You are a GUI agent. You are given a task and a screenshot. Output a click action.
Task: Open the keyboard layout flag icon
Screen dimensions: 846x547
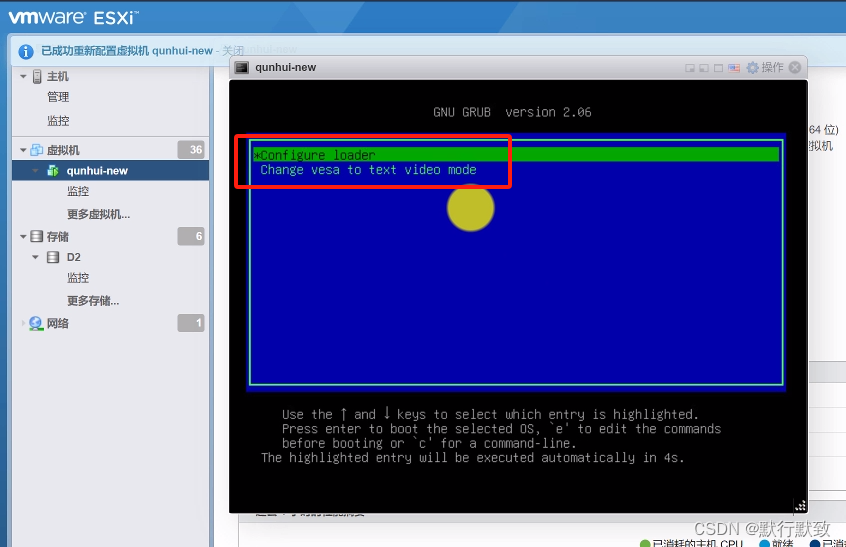pos(734,68)
